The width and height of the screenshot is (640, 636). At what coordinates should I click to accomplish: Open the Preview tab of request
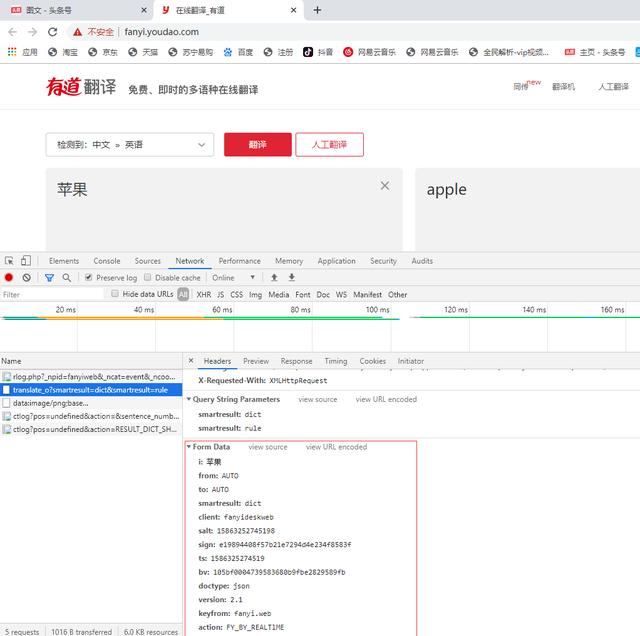256,361
